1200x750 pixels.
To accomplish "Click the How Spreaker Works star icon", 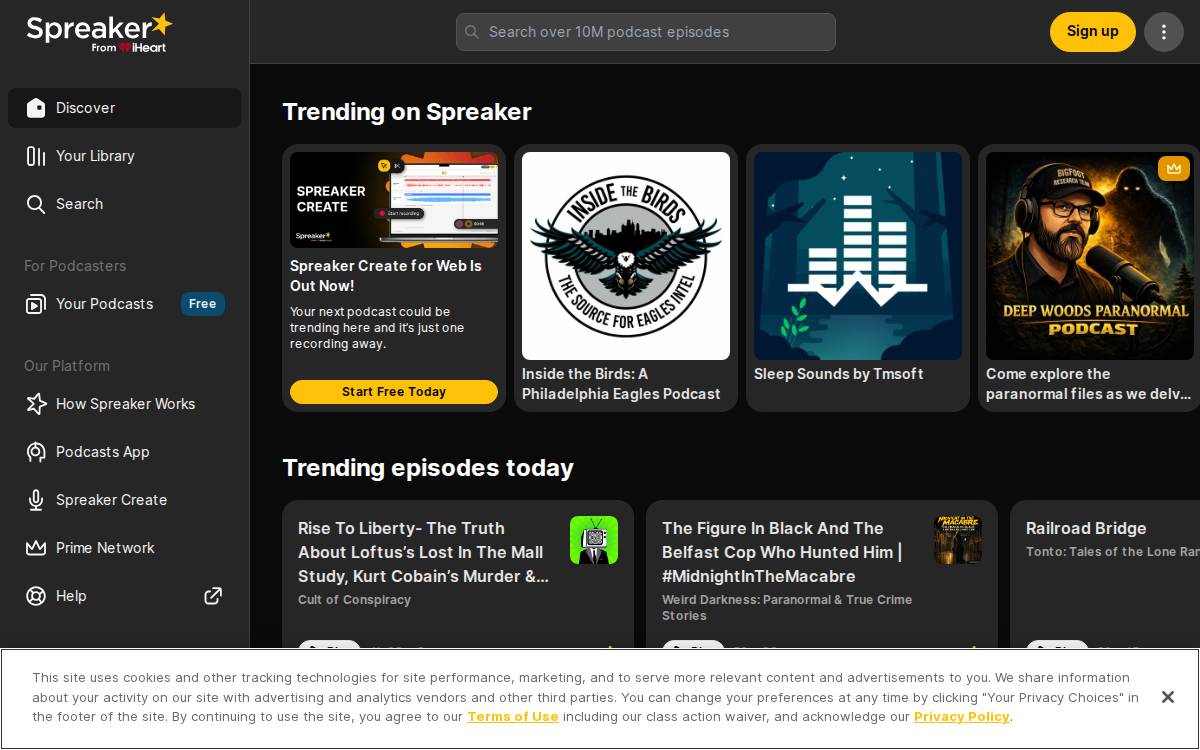I will [36, 404].
